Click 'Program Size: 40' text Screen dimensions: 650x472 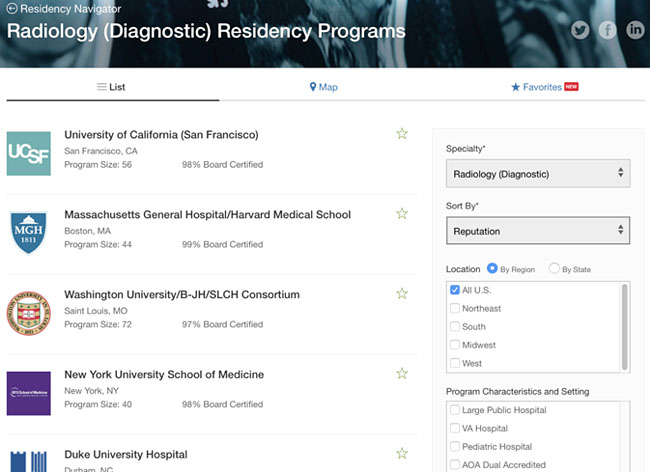point(98,404)
